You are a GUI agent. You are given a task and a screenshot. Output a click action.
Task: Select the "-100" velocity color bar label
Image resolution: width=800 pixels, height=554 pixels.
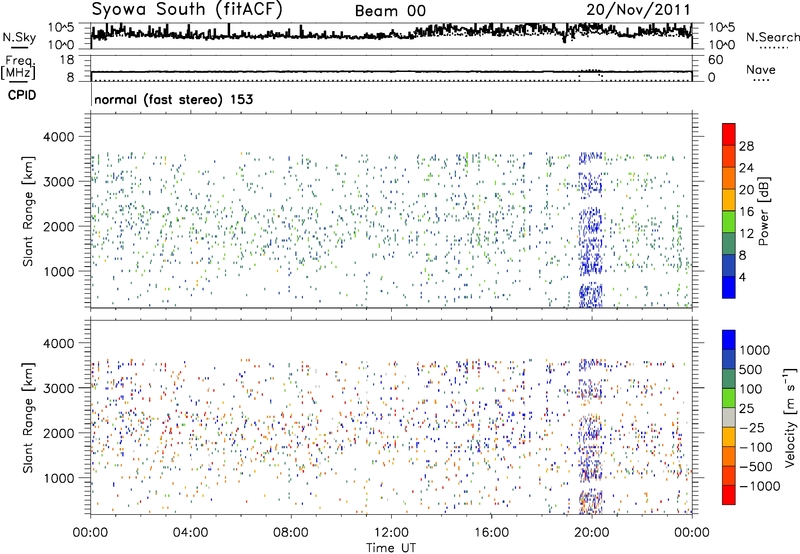756,447
